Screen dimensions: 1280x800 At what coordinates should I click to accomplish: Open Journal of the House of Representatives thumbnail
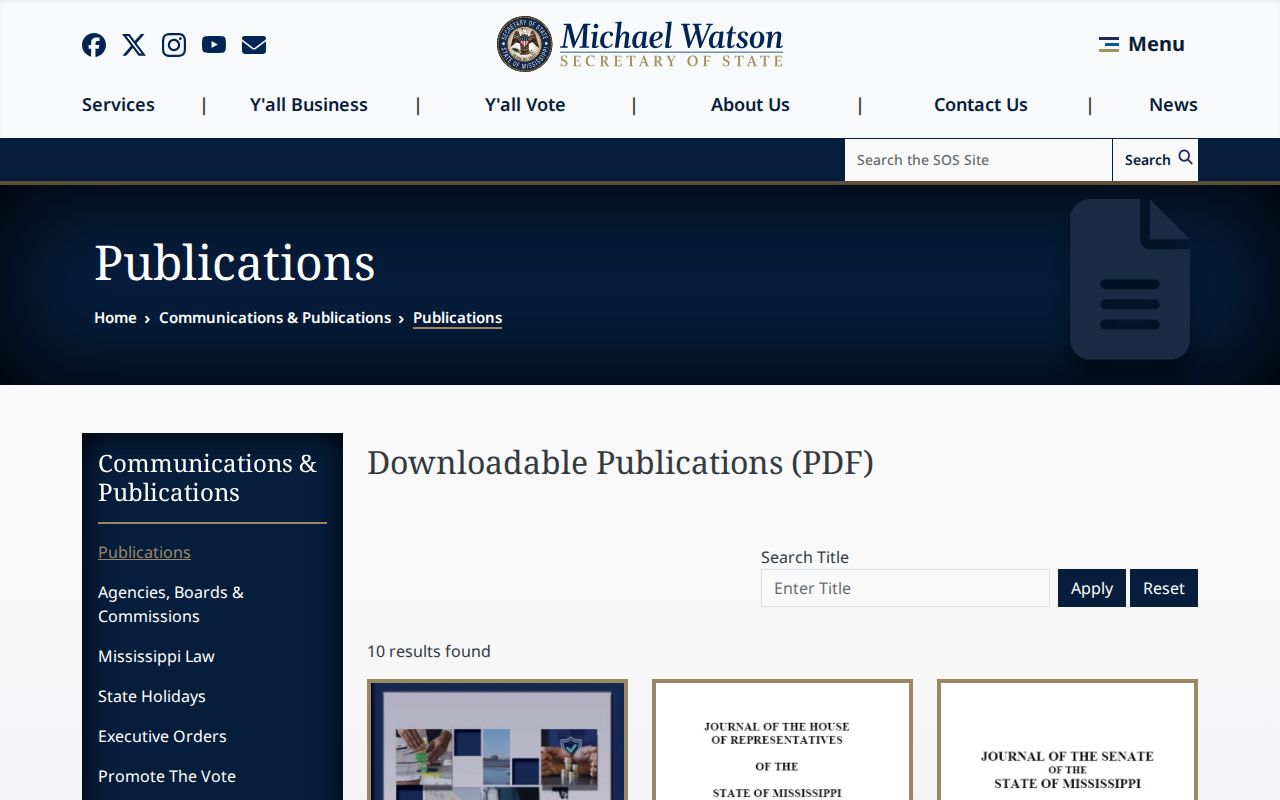[782, 740]
